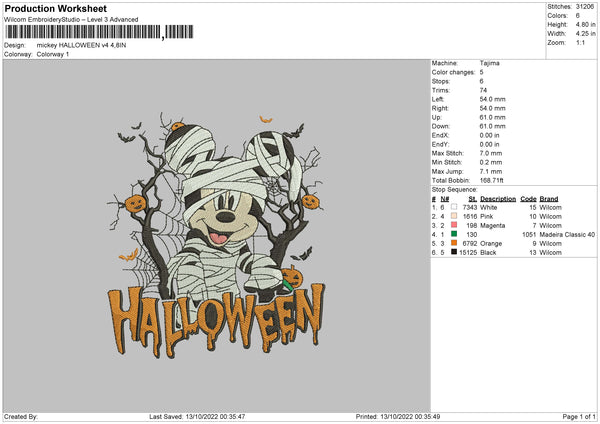The image size is (600, 424).
Task: Click the White stitch count '7343'
Action: [x=470, y=207]
